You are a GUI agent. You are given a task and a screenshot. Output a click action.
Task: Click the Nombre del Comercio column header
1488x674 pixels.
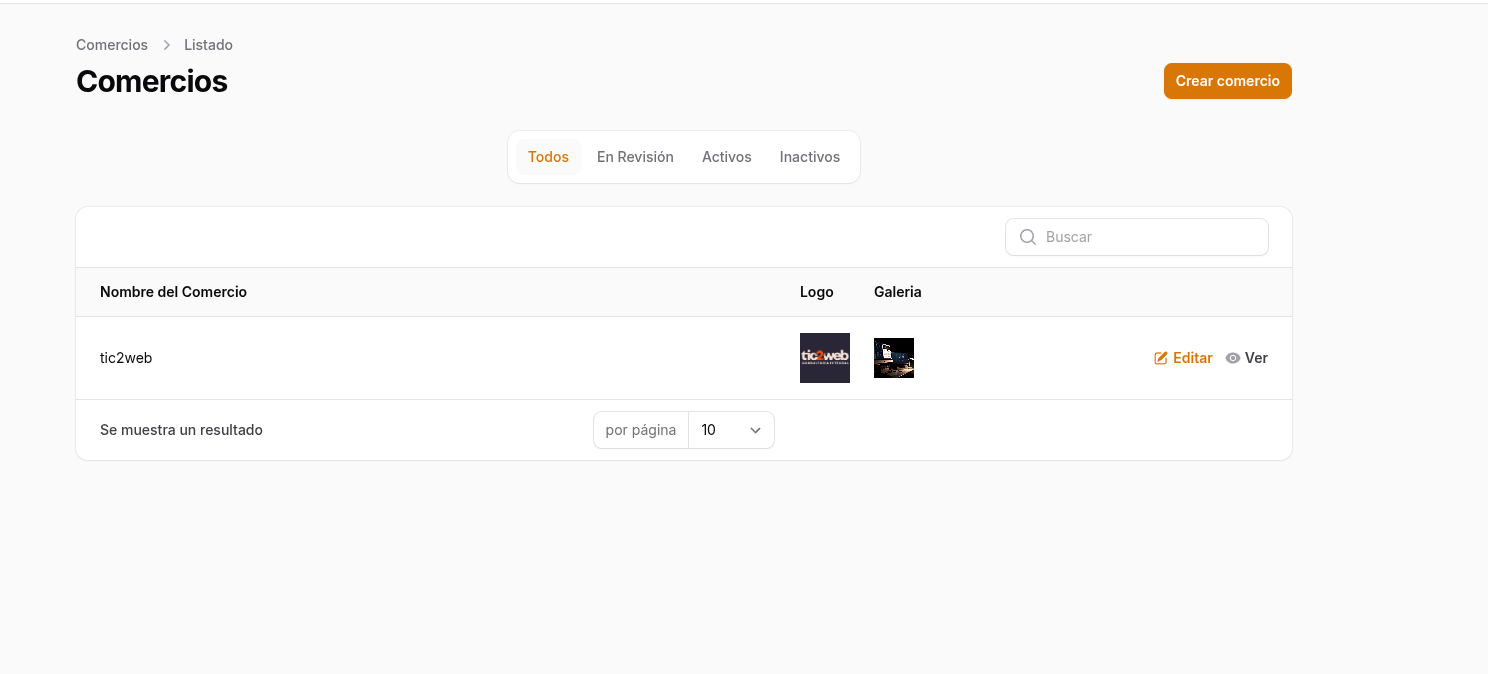(173, 292)
